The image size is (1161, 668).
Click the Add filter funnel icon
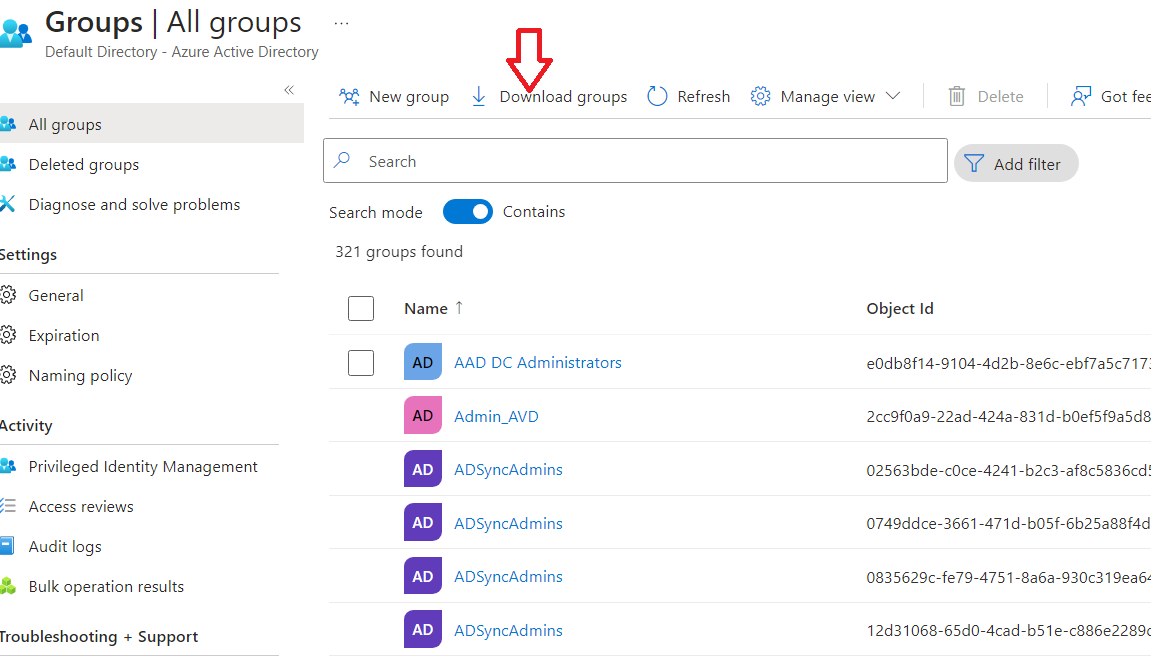974,164
